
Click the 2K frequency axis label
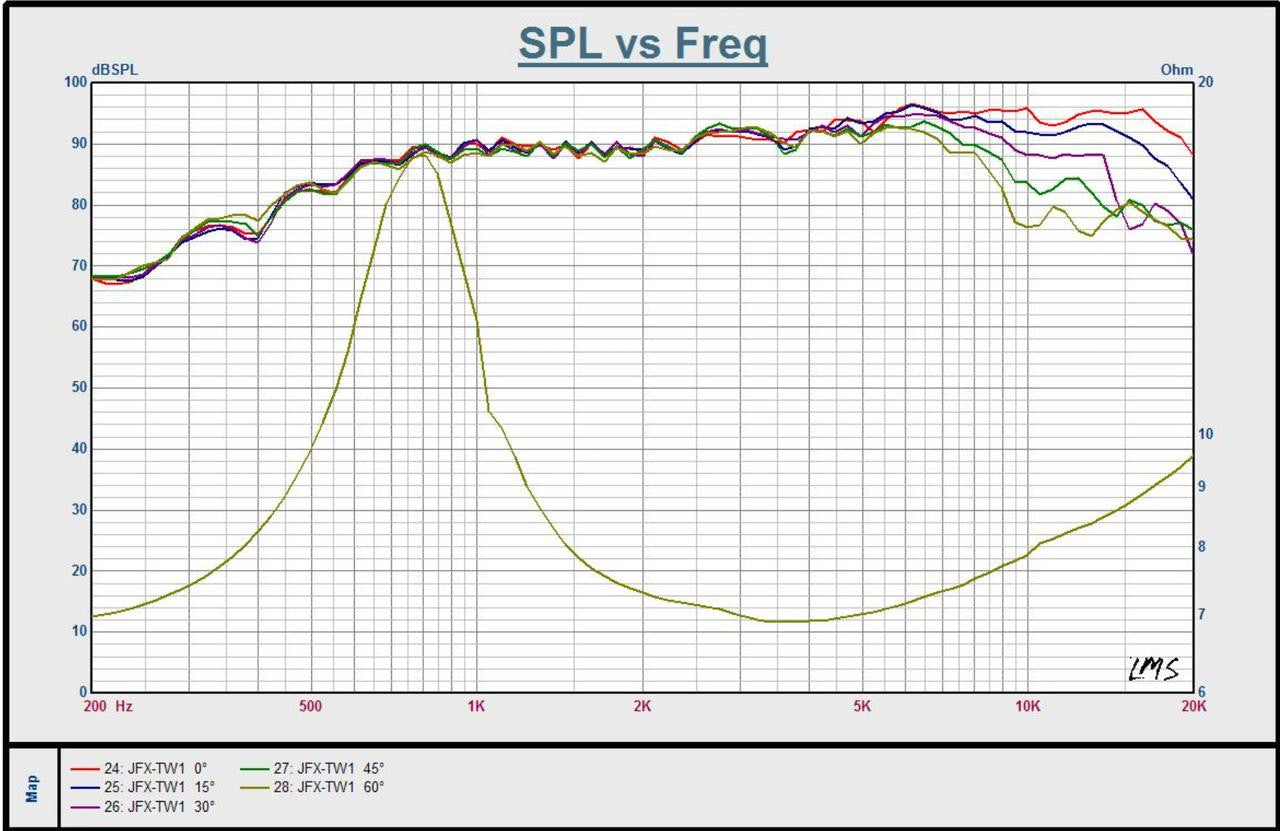(642, 706)
